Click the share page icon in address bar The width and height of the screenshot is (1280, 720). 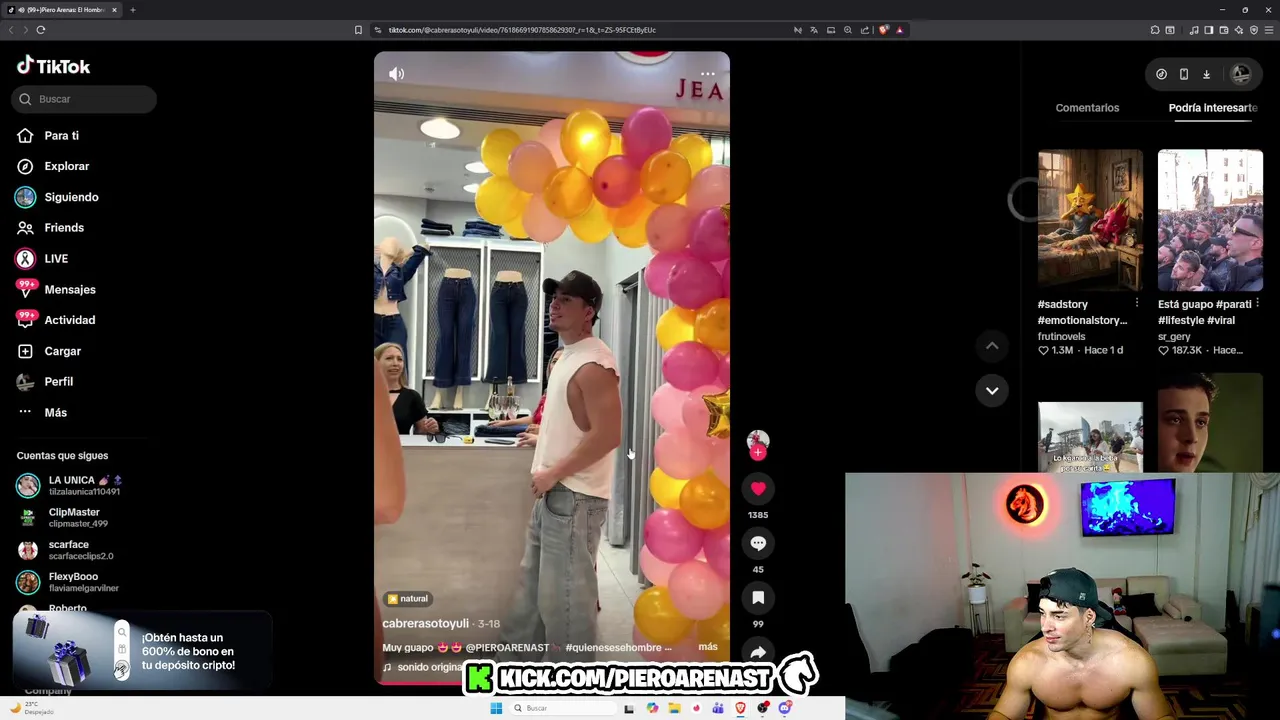(x=865, y=30)
